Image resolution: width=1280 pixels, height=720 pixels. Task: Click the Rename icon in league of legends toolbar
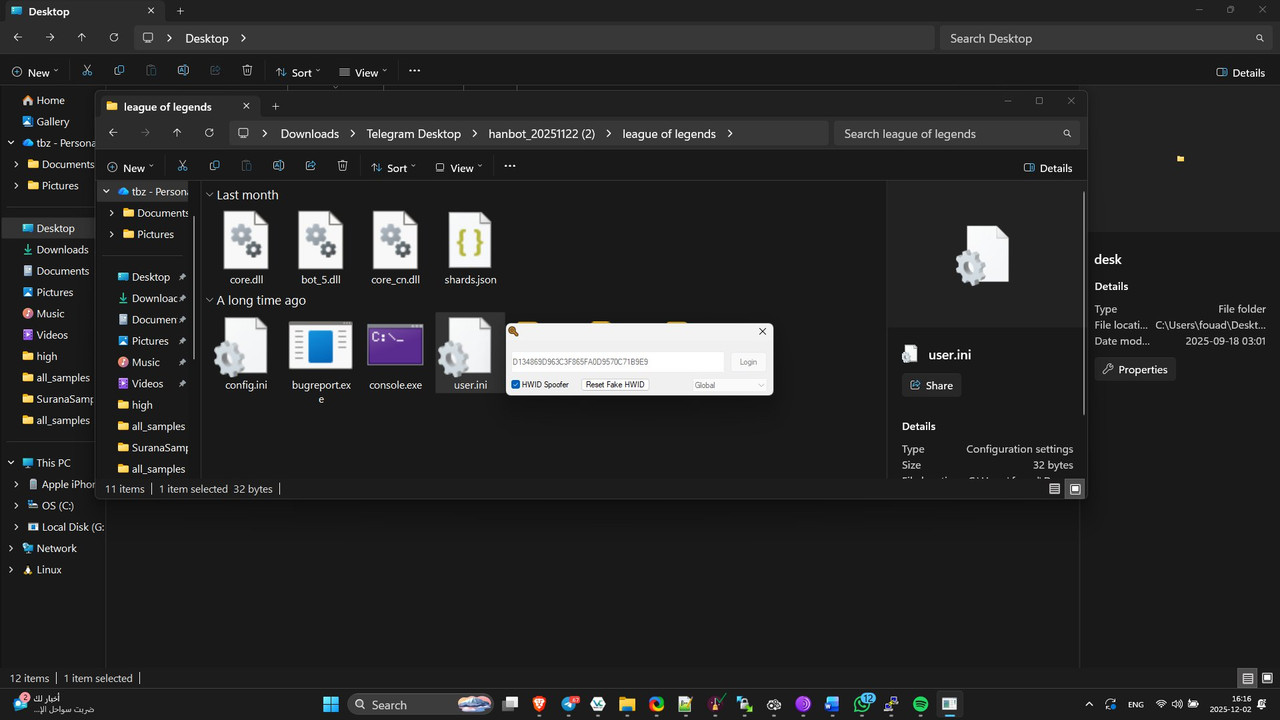(x=278, y=167)
